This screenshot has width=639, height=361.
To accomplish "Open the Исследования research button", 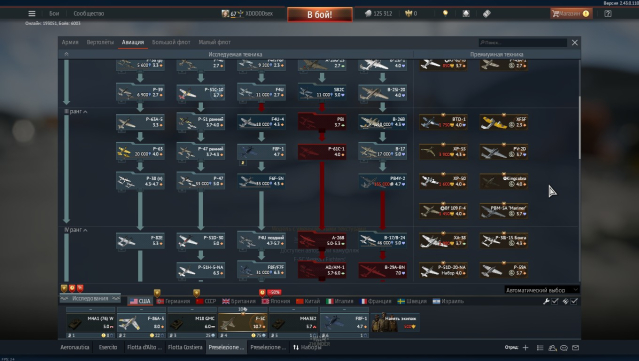I will [x=90, y=299].
